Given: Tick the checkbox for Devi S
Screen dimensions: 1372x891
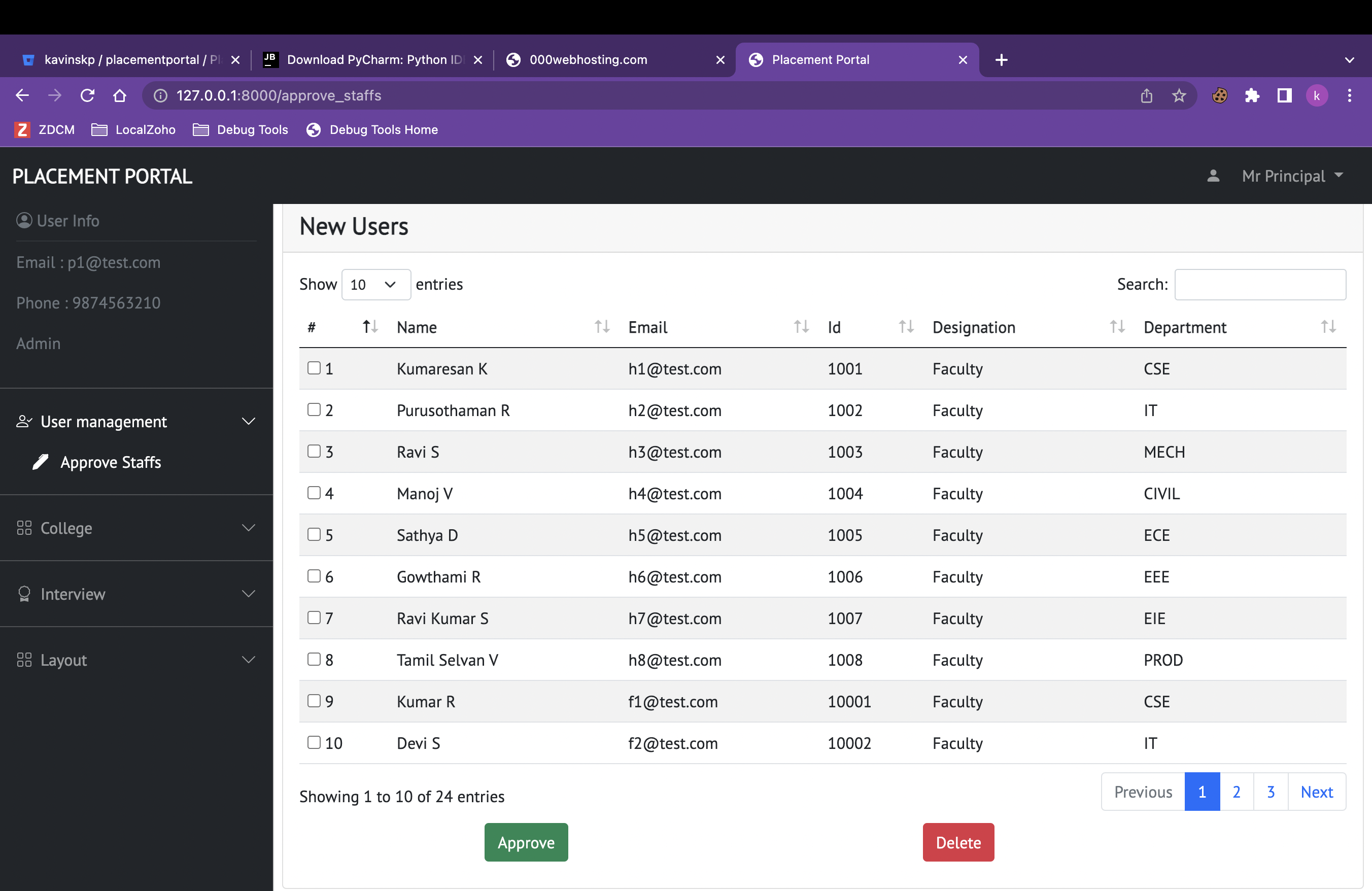Looking at the screenshot, I should [314, 742].
